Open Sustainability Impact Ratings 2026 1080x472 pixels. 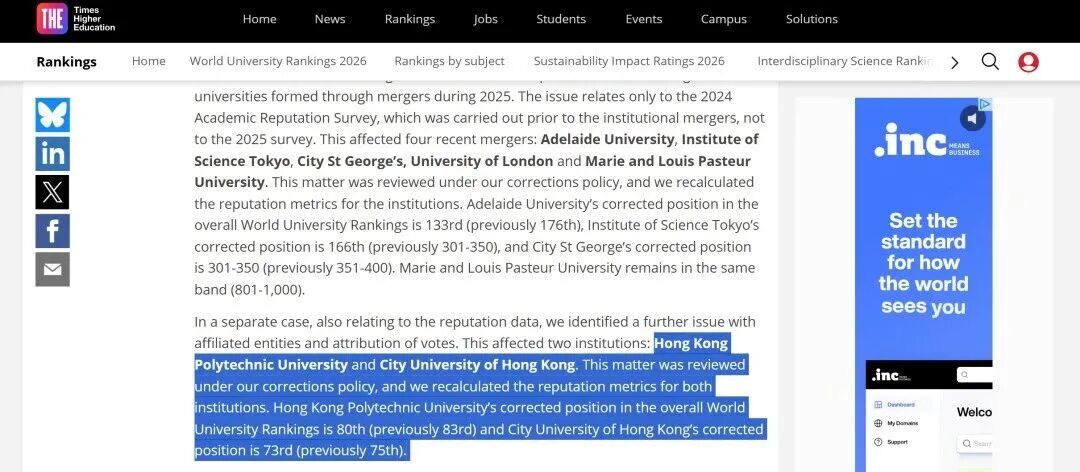630,61
